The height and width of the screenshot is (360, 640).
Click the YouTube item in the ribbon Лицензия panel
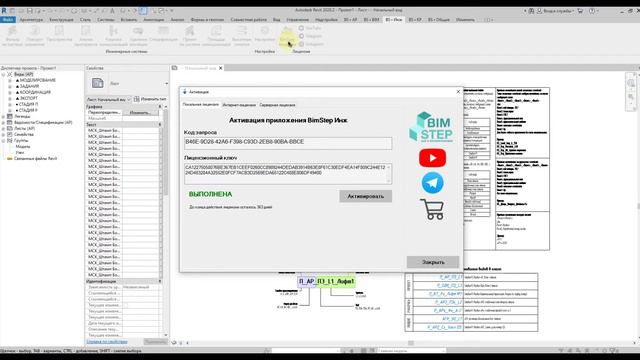[310, 28]
